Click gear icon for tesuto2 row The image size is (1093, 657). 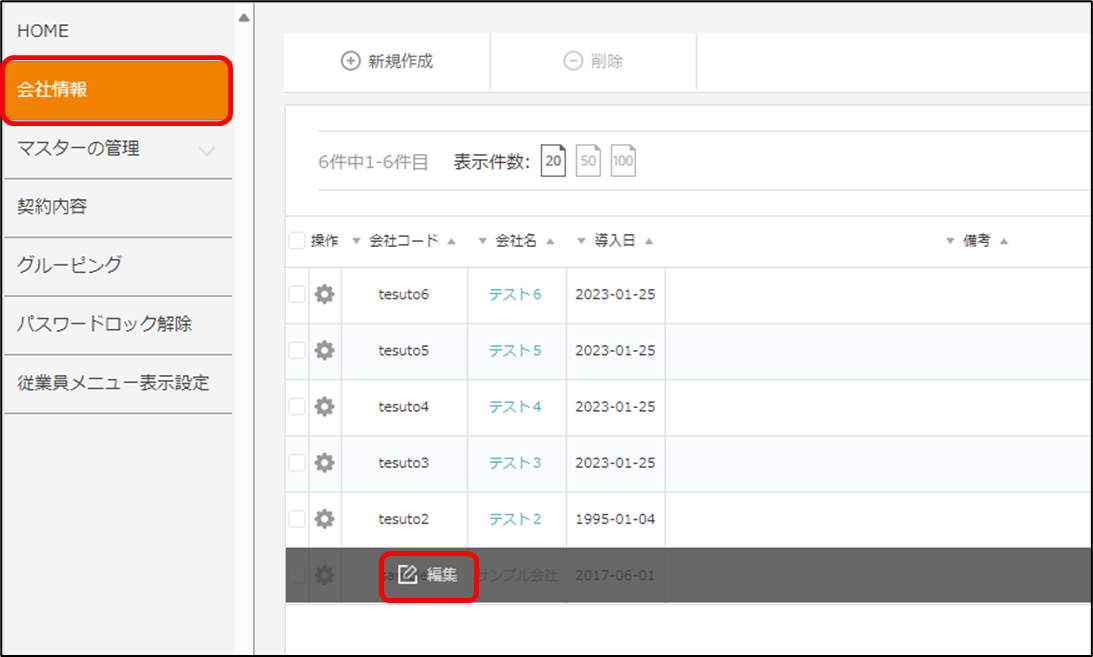tap(325, 519)
